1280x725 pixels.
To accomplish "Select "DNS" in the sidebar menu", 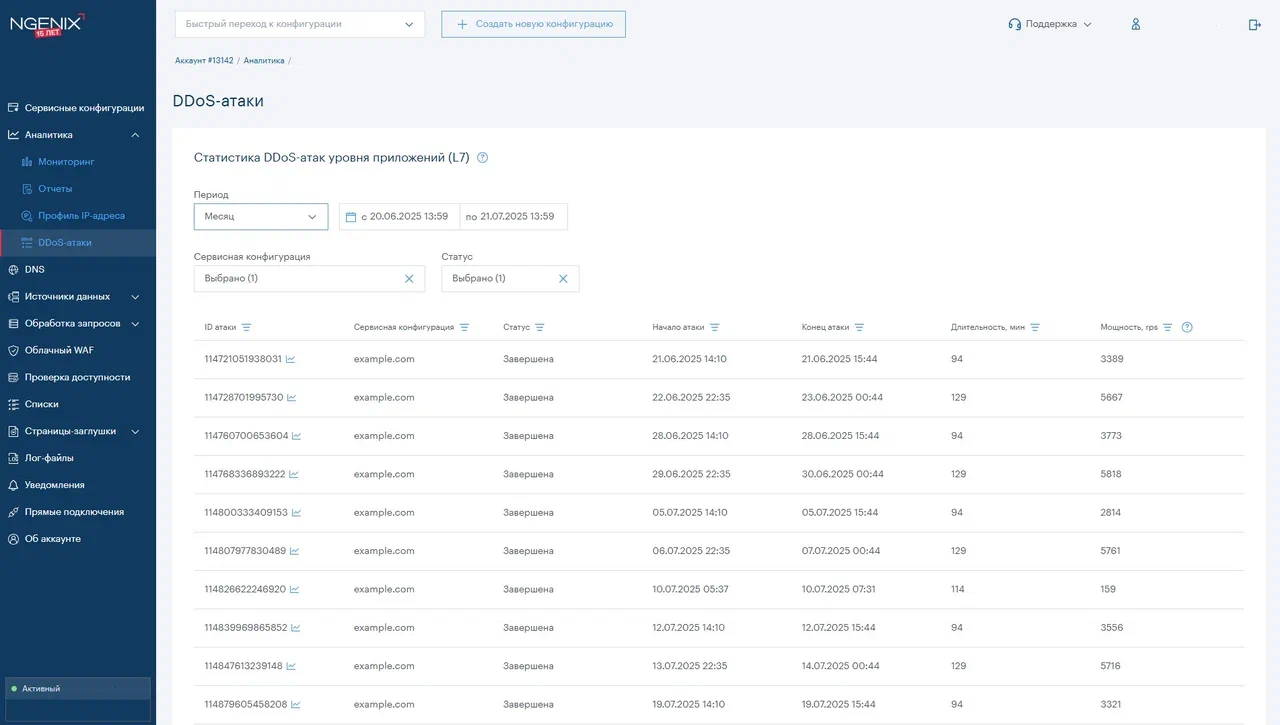I will point(35,269).
